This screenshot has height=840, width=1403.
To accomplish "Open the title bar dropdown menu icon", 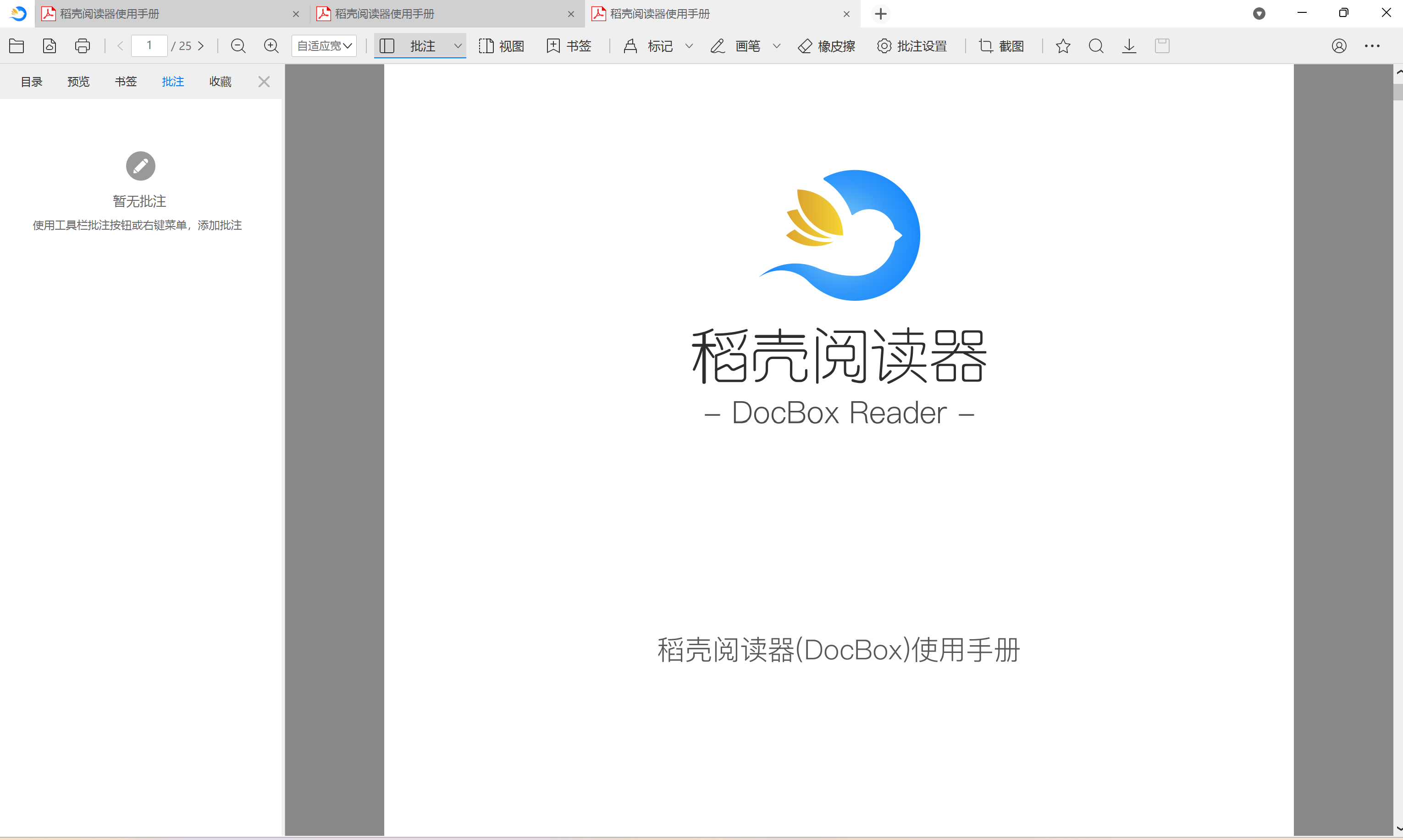I will click(x=1259, y=14).
